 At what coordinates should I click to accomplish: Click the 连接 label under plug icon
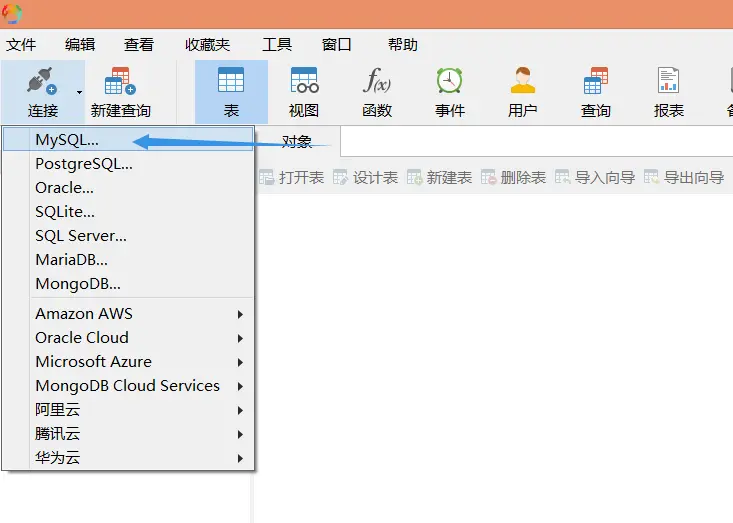click(x=43, y=111)
